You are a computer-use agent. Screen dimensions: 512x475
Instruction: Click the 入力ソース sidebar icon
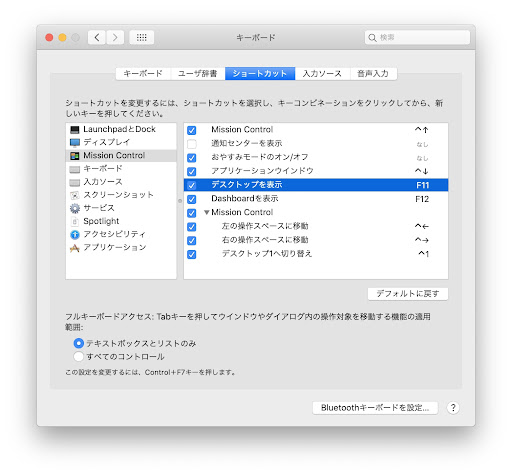click(75, 182)
